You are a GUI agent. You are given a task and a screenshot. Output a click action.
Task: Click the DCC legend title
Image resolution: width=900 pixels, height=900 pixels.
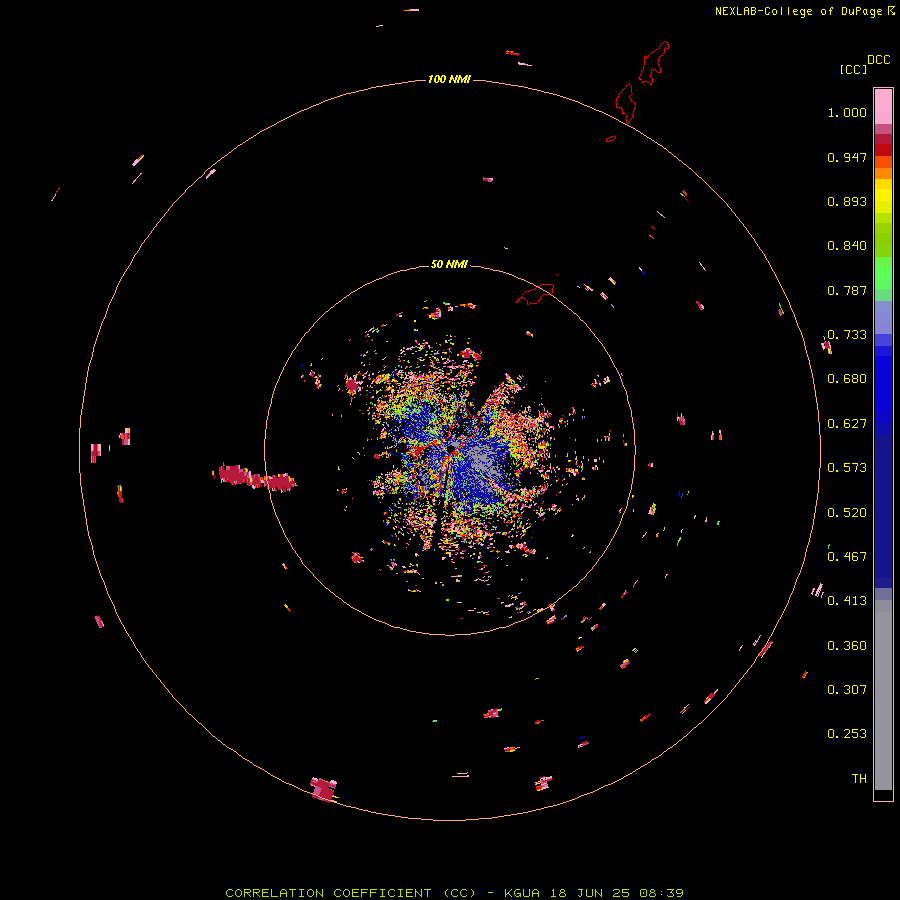(x=878, y=60)
